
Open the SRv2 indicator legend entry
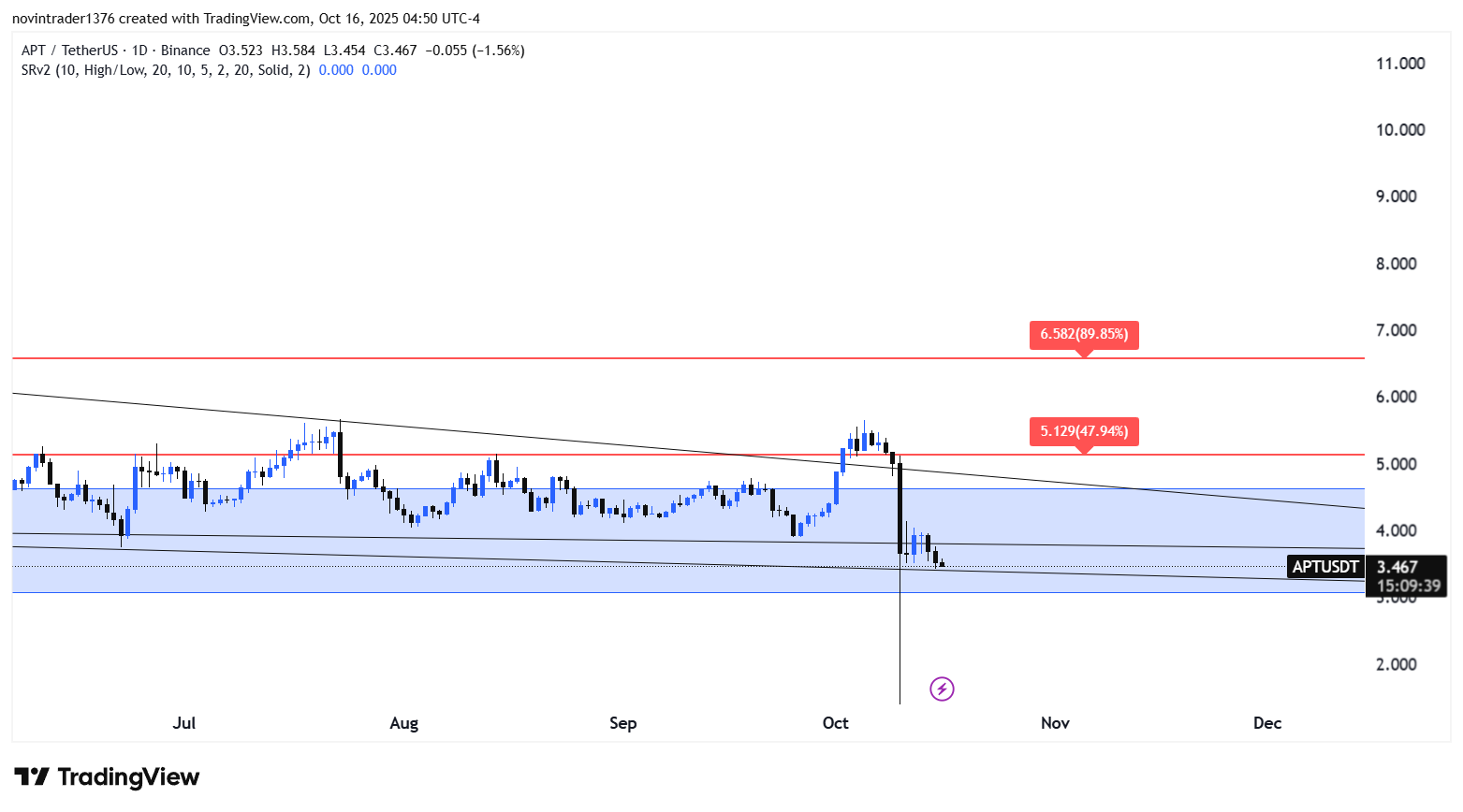pos(165,70)
